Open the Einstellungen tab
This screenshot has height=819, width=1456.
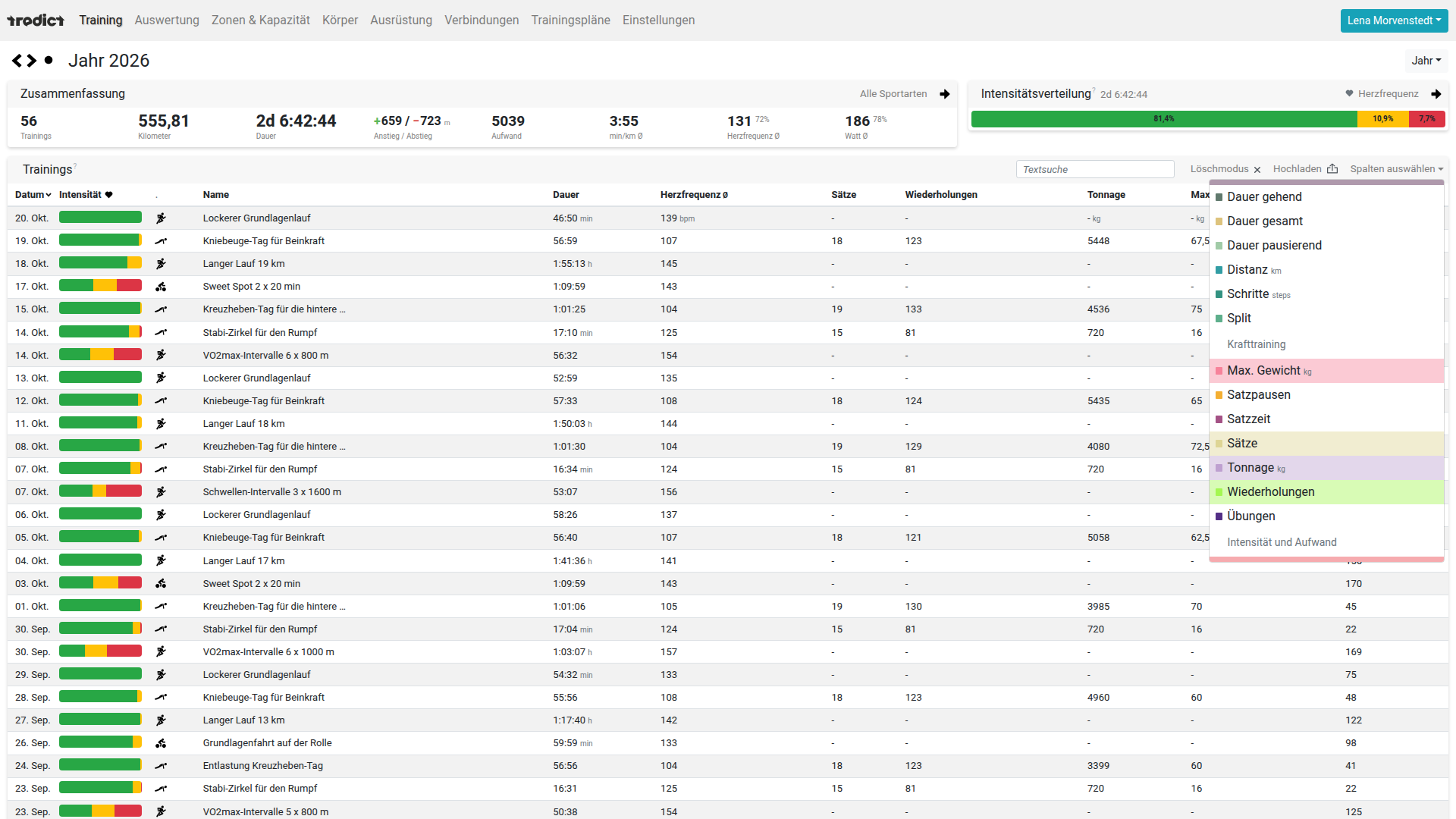point(658,20)
